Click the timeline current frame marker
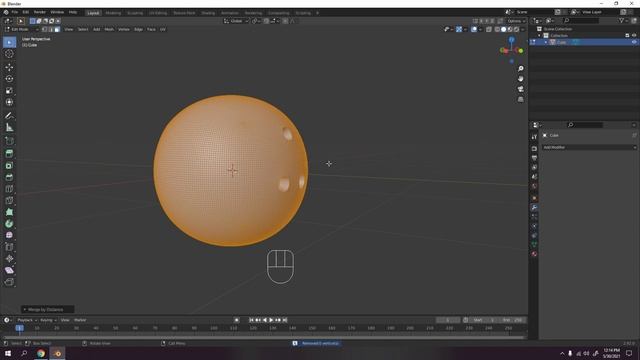The width and height of the screenshot is (640, 360). pyautogui.click(x=19, y=328)
